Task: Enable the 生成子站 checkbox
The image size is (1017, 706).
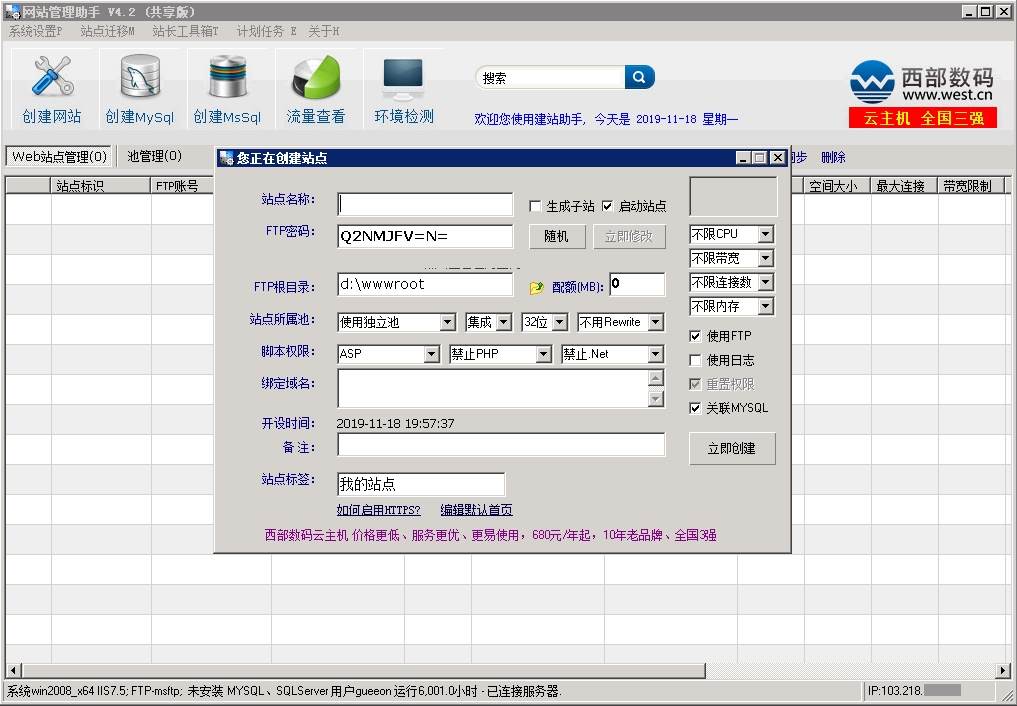Action: click(x=535, y=207)
